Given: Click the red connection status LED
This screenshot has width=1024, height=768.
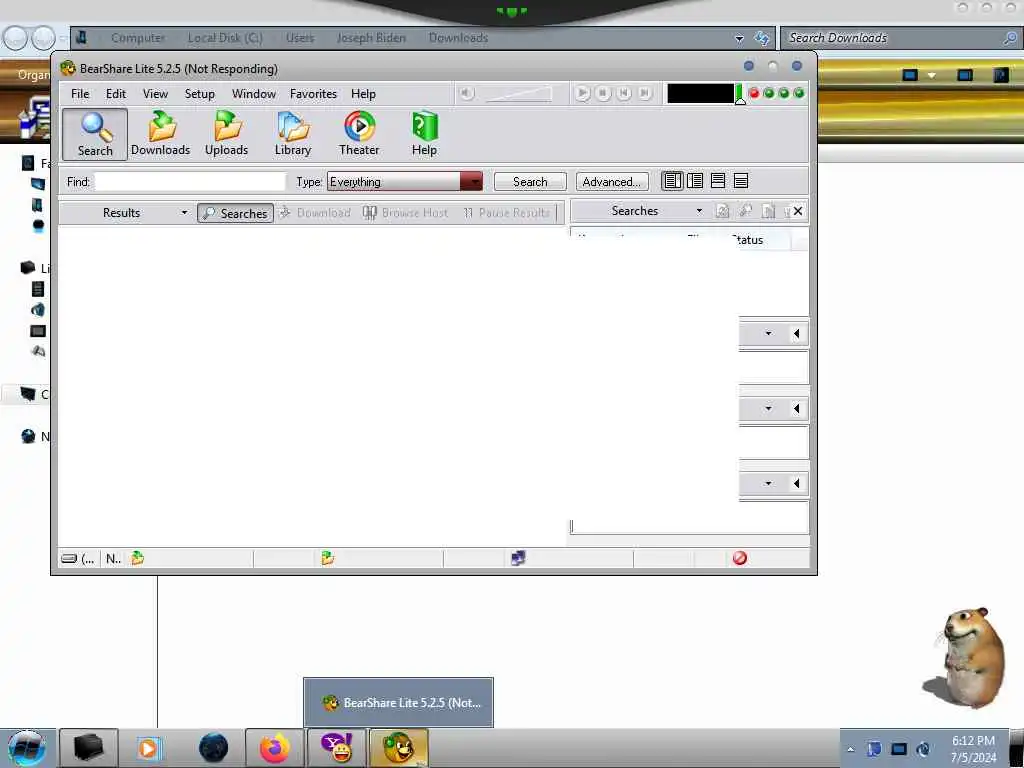Looking at the screenshot, I should click(754, 93).
